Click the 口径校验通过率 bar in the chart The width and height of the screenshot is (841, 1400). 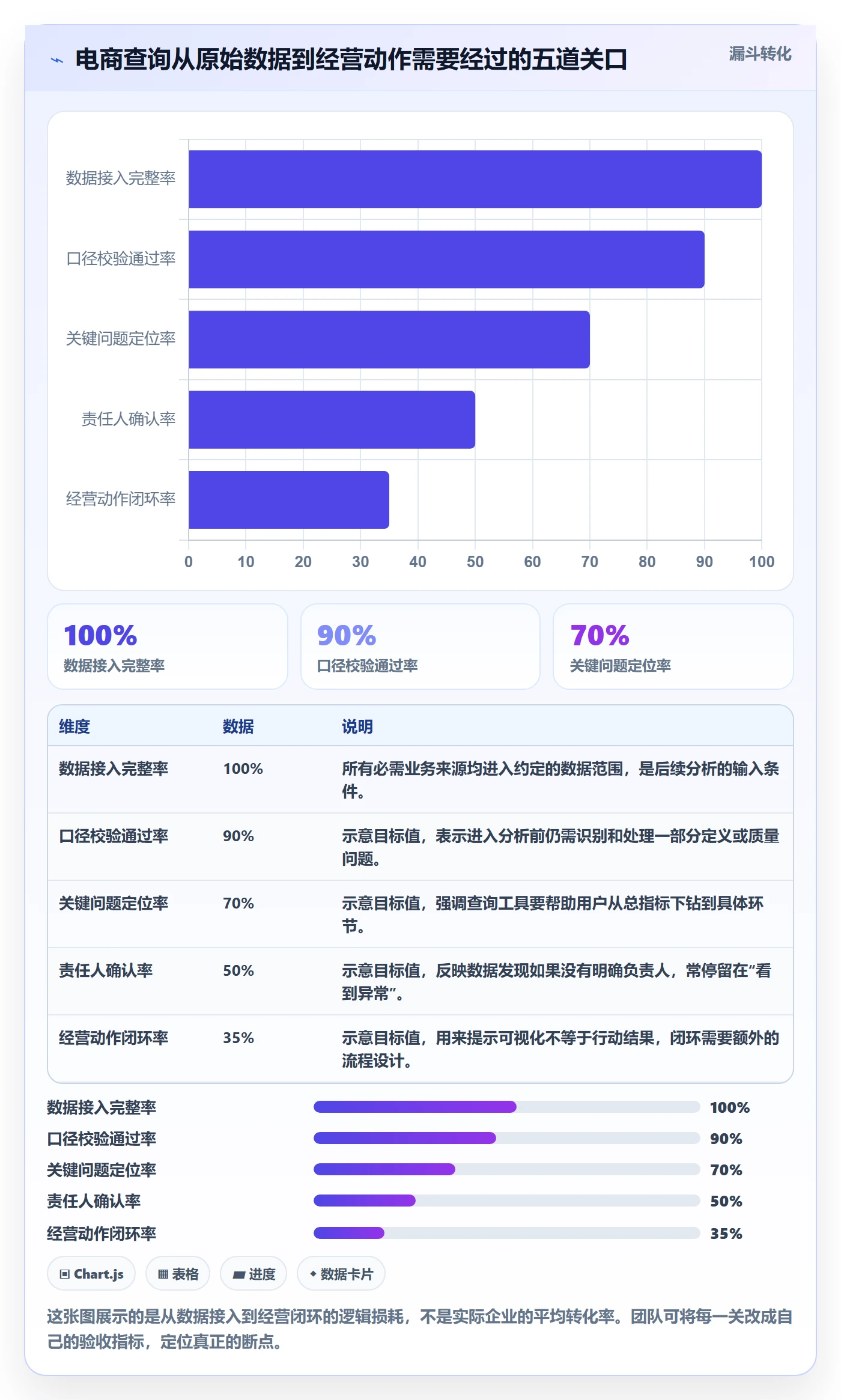point(446,260)
